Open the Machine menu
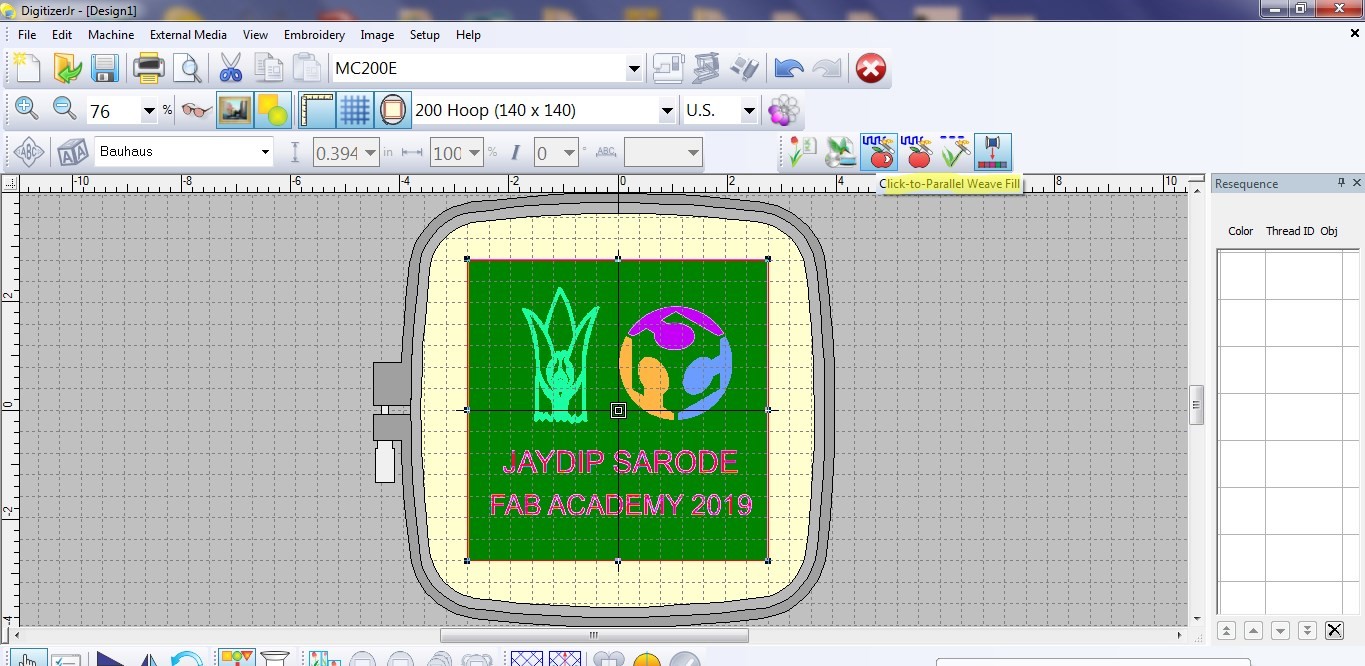Image resolution: width=1365 pixels, height=666 pixels. point(111,34)
